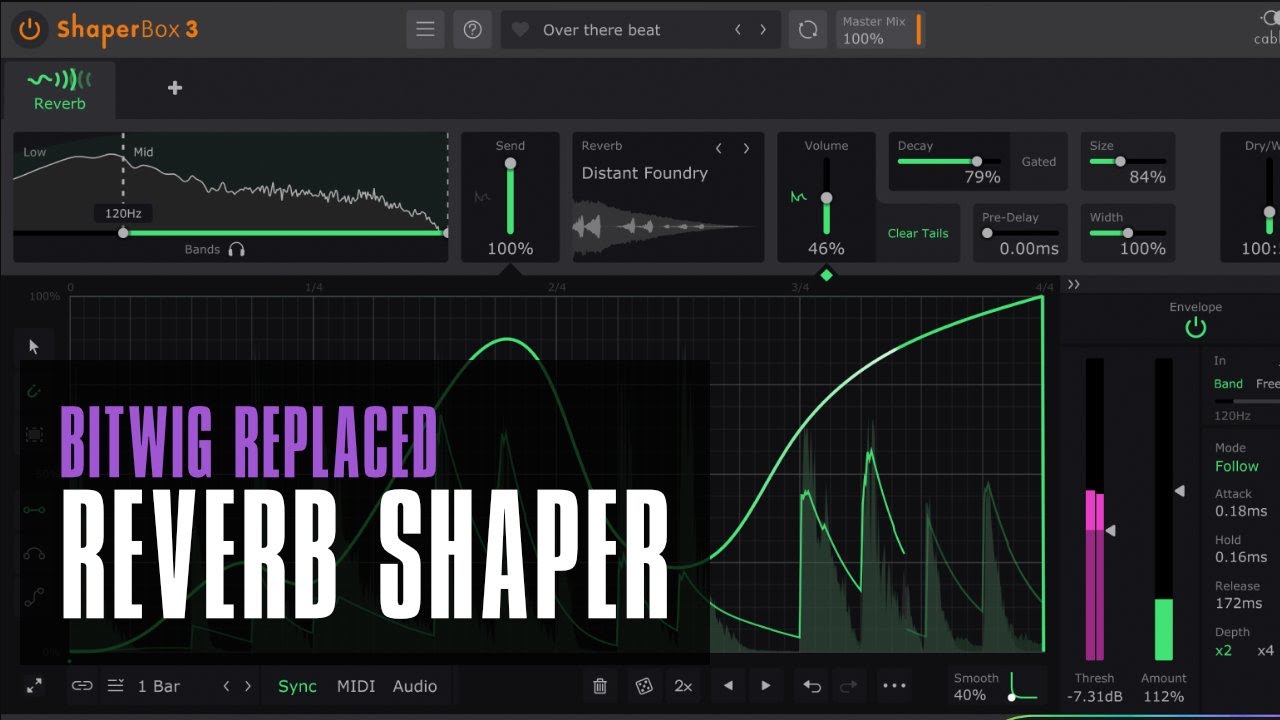Click the Thresh meter arrow handle

click(x=1110, y=530)
